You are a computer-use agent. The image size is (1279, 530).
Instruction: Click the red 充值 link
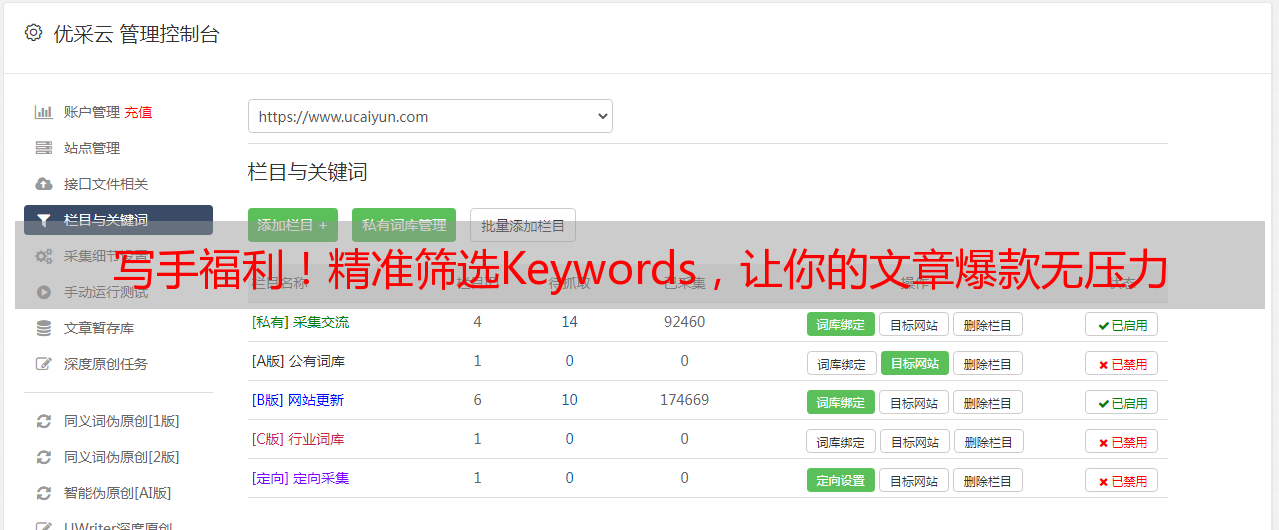click(139, 112)
